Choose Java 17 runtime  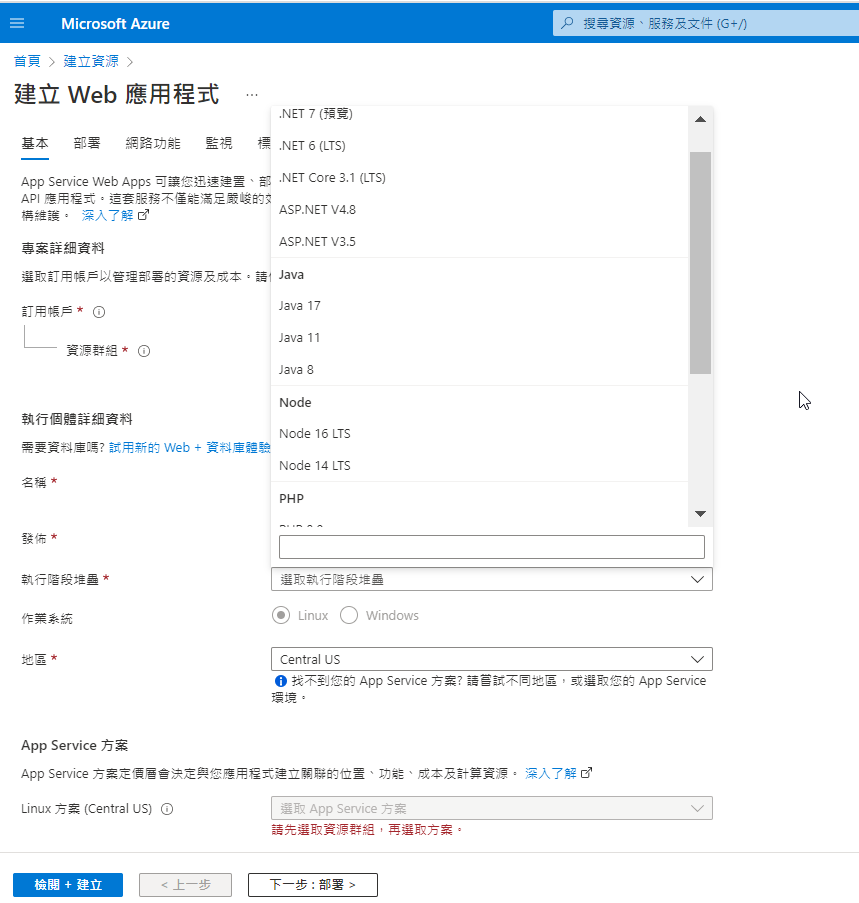(479, 306)
